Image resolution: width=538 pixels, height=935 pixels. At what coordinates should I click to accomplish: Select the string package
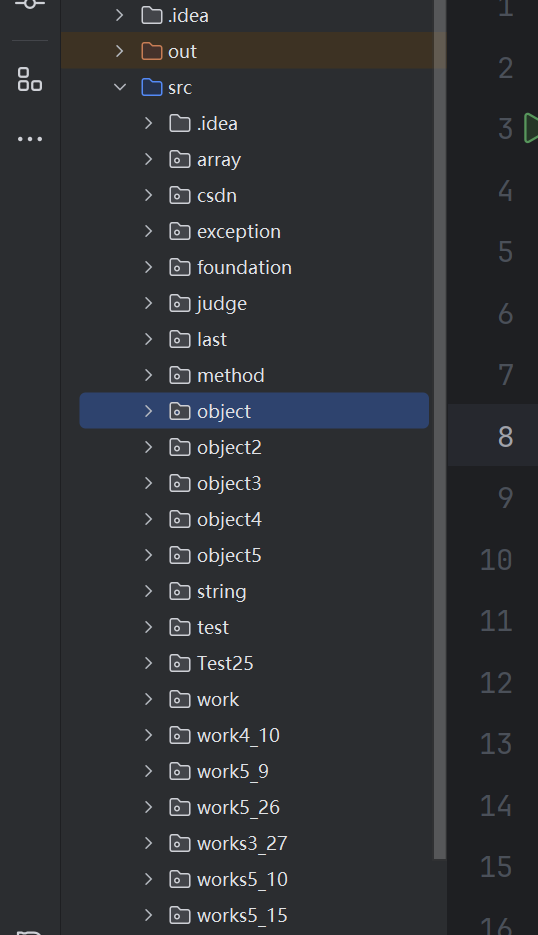(x=221, y=592)
